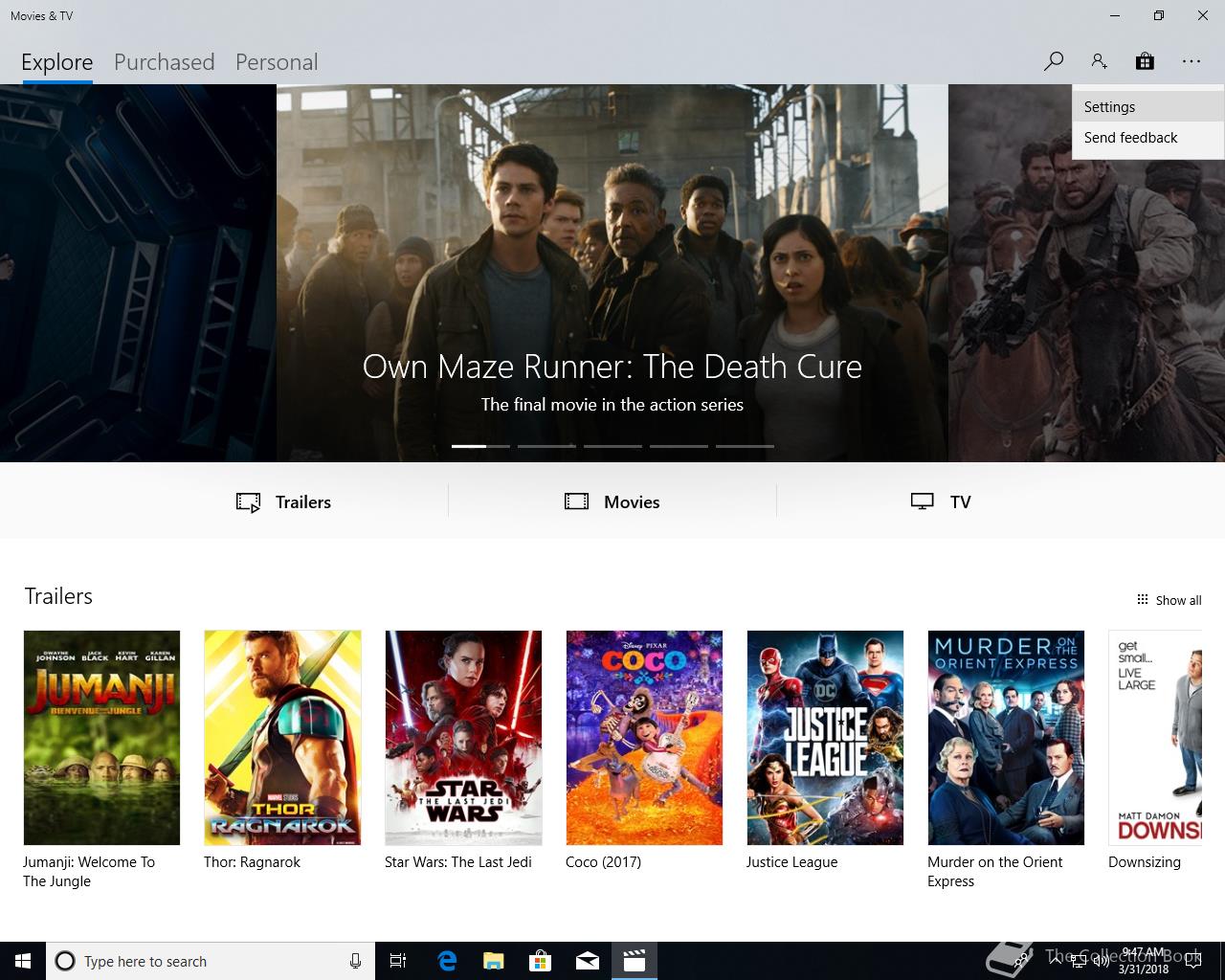Open File Explorer from taskbar

click(x=494, y=961)
